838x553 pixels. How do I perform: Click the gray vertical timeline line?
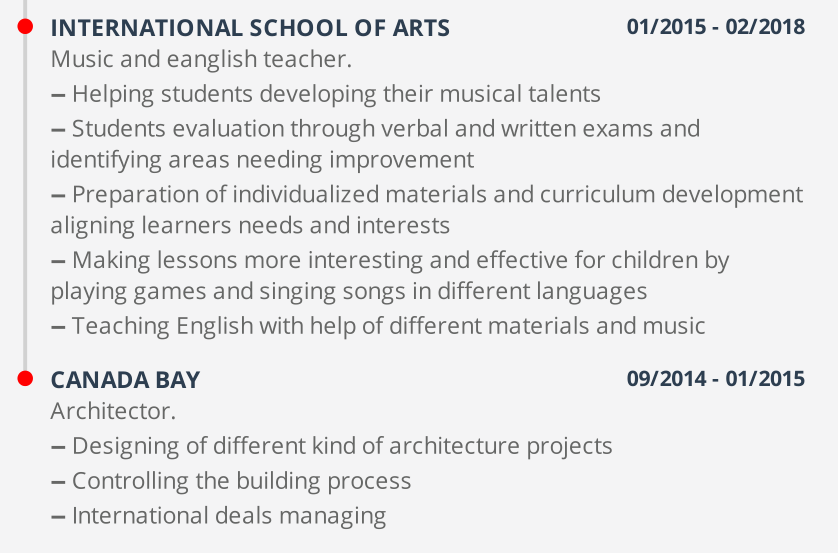[25, 200]
